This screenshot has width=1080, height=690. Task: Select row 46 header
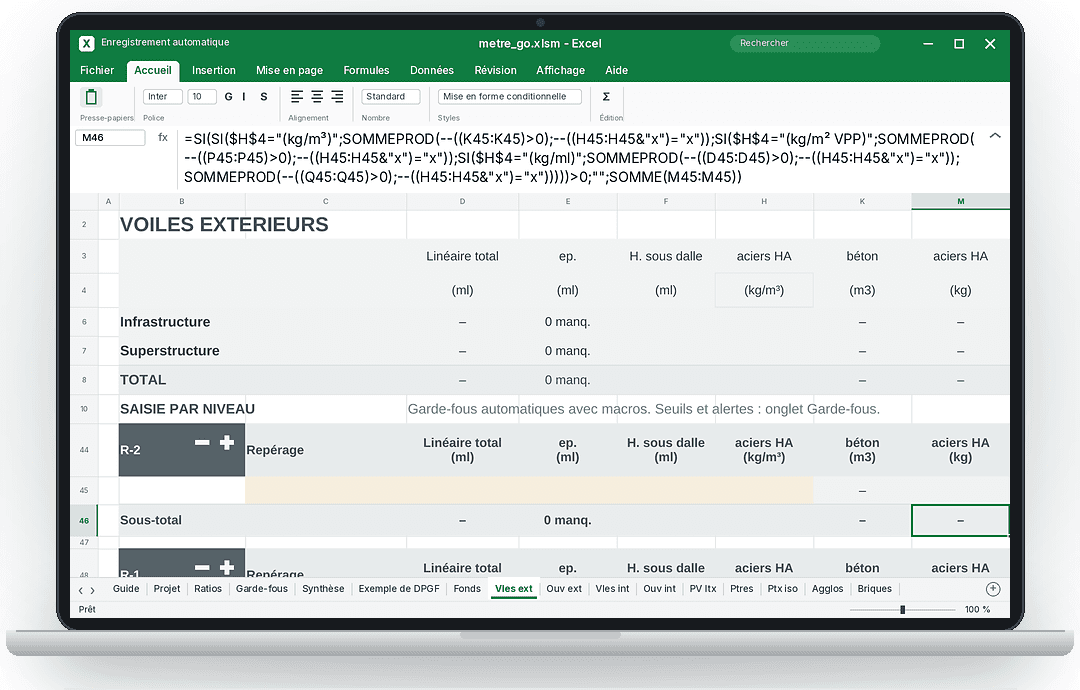tap(84, 521)
